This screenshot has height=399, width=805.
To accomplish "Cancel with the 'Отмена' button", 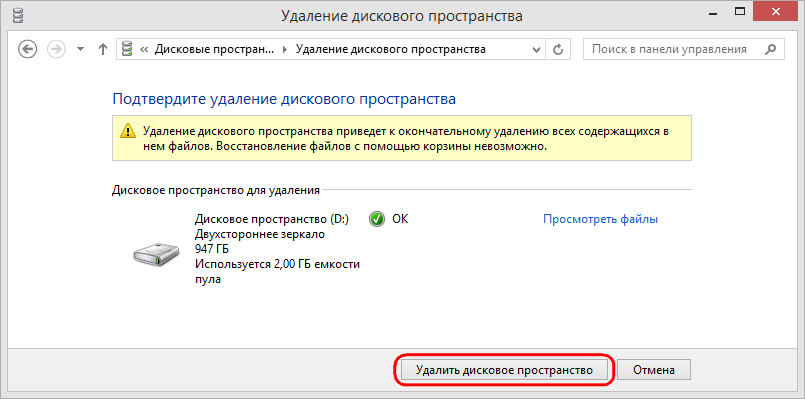I will click(654, 370).
